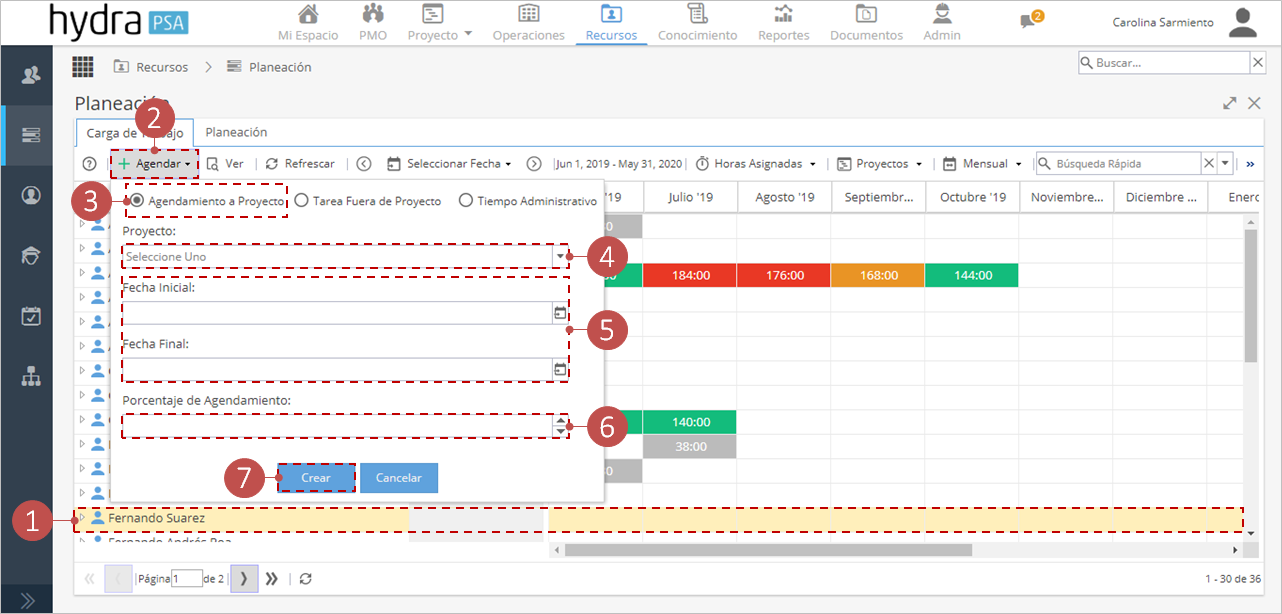The image size is (1282, 614).
Task: Expand the Mensual view dropdown
Action: click(985, 163)
